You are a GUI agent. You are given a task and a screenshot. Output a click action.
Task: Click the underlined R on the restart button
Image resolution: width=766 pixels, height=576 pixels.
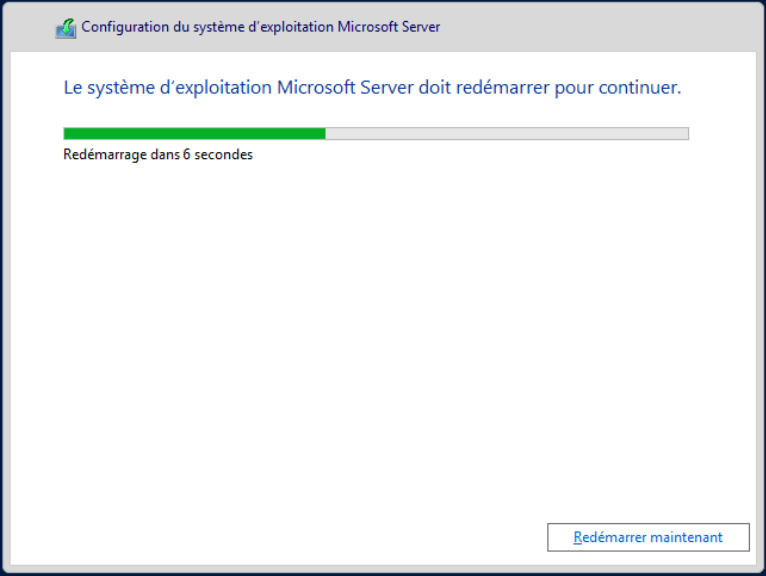(x=578, y=537)
